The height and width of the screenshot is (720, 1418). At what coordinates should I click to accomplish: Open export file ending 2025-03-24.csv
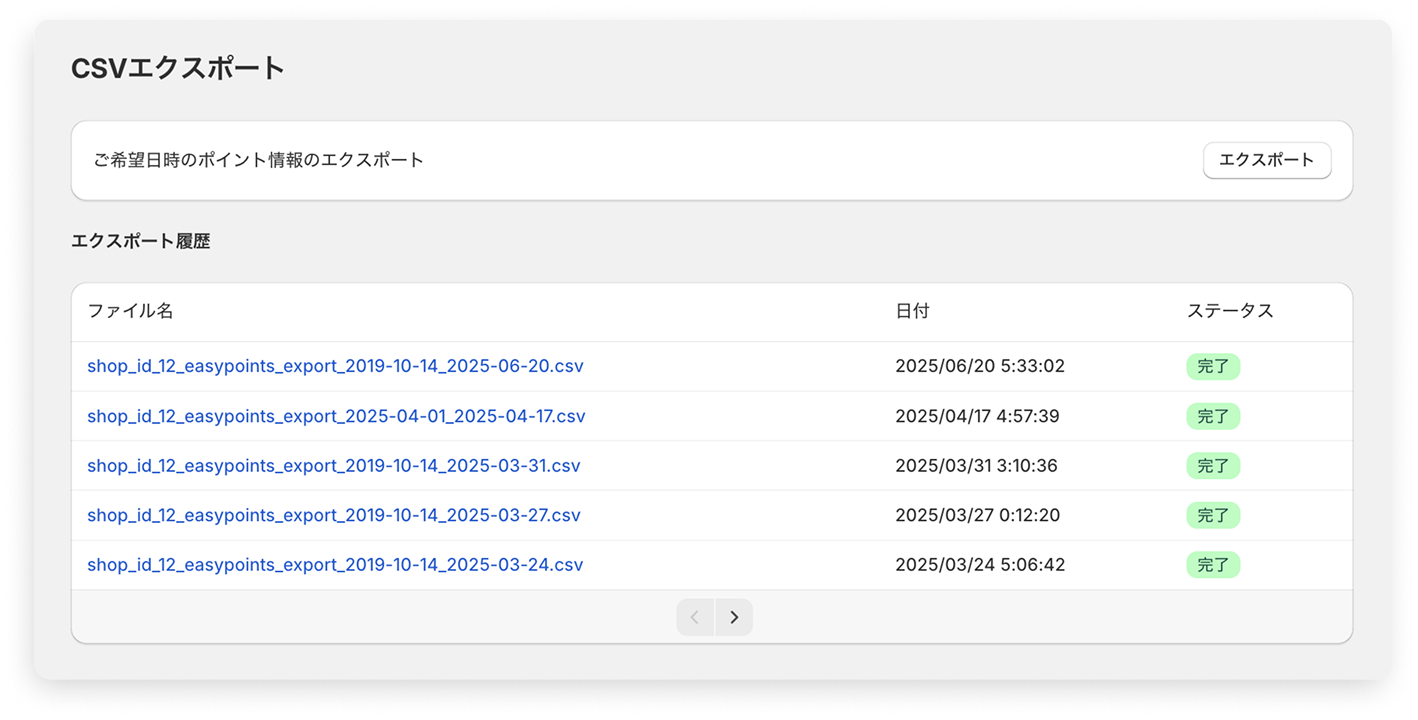335,565
